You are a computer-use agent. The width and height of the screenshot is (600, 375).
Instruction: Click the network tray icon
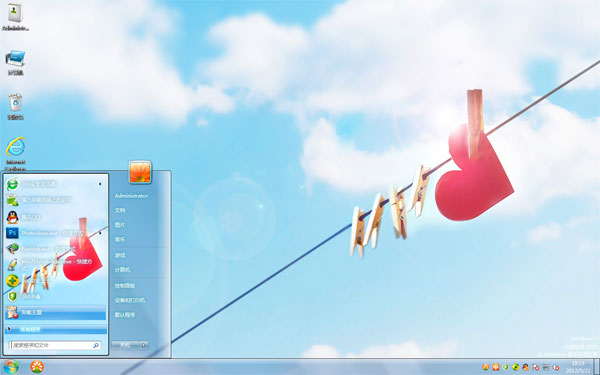click(546, 367)
